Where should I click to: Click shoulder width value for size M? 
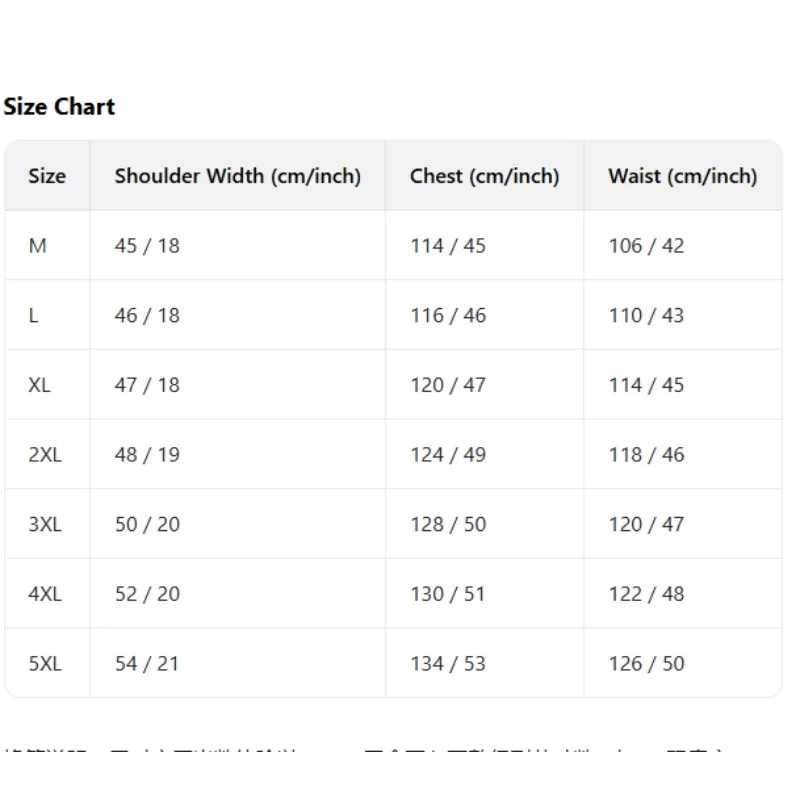pyautogui.click(x=147, y=246)
